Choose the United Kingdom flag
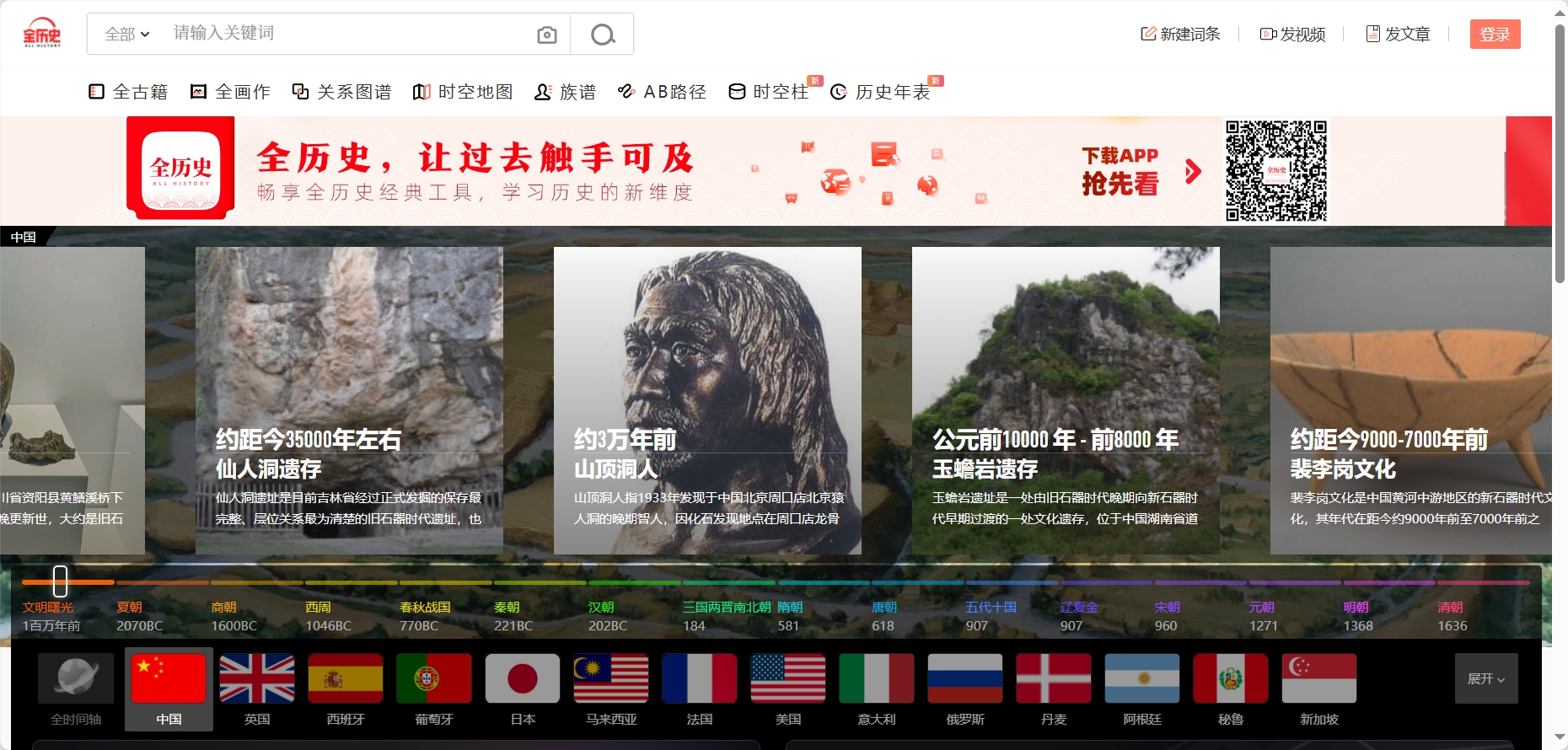This screenshot has width=1568, height=750. click(x=257, y=678)
